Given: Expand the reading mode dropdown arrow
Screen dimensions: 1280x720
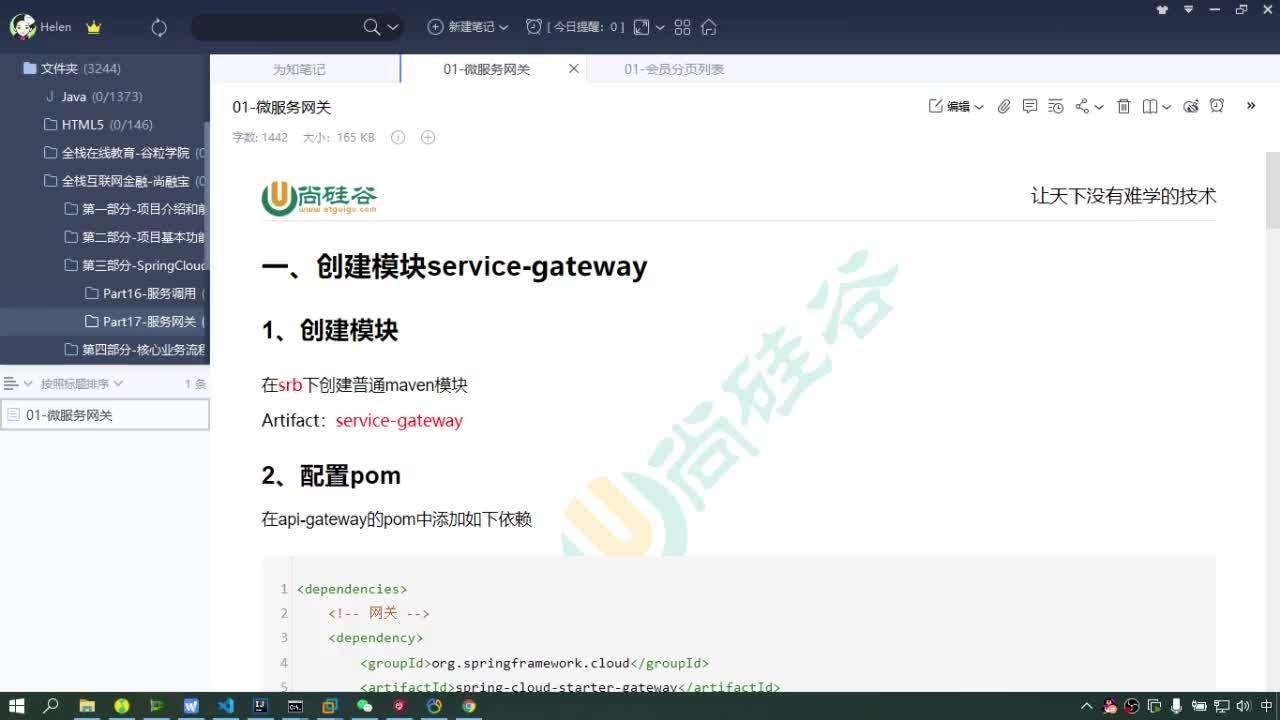Looking at the screenshot, I should pyautogui.click(x=1166, y=107).
